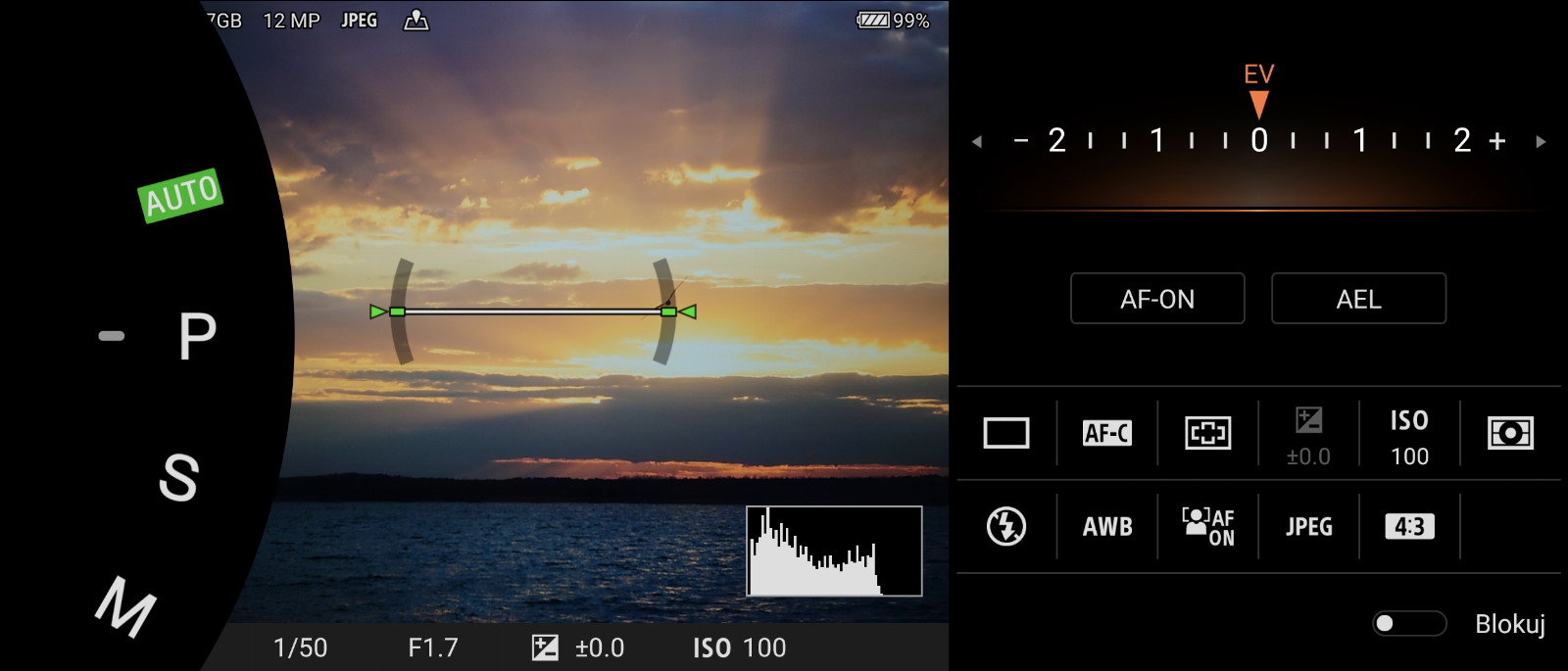Toggle face/eye AF ON setting
The image size is (1568, 671).
coord(1207,527)
